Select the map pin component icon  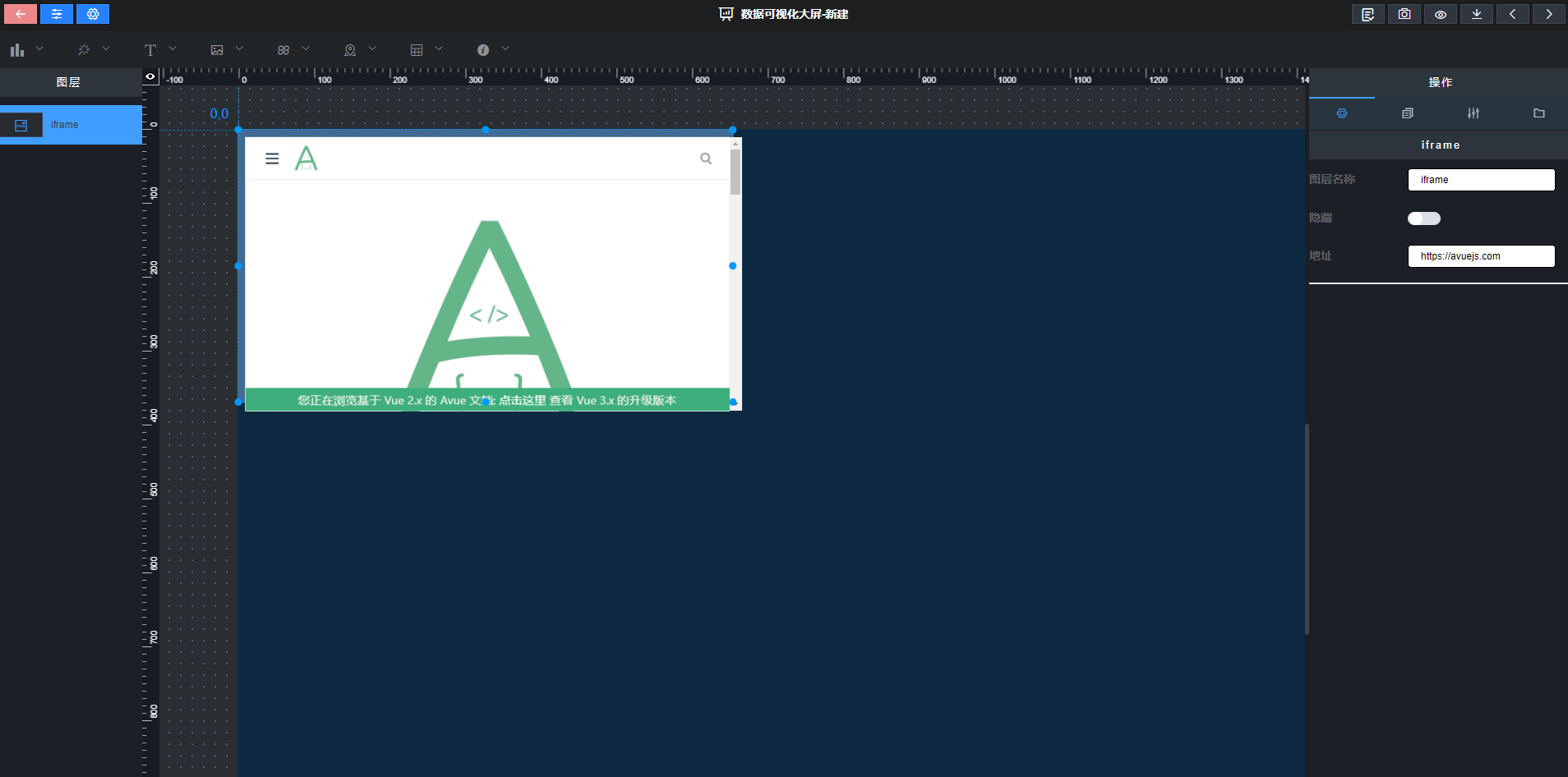[x=350, y=50]
